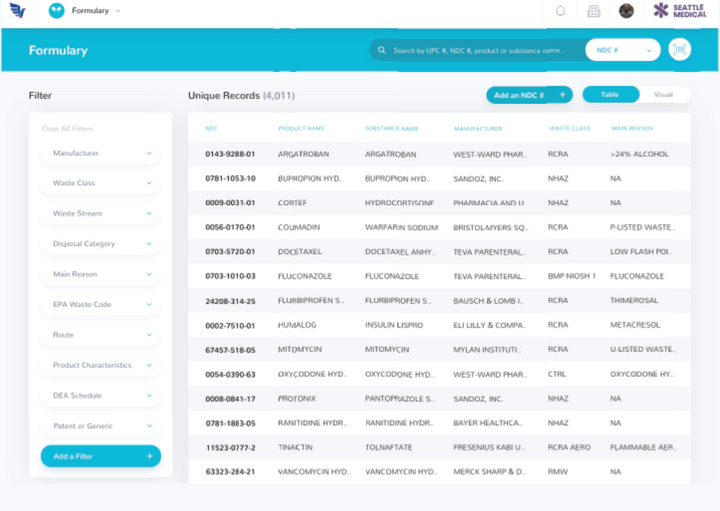Screen dimensions: 720x511
Task: Open the NDC # search type dropdown
Action: click(623, 50)
